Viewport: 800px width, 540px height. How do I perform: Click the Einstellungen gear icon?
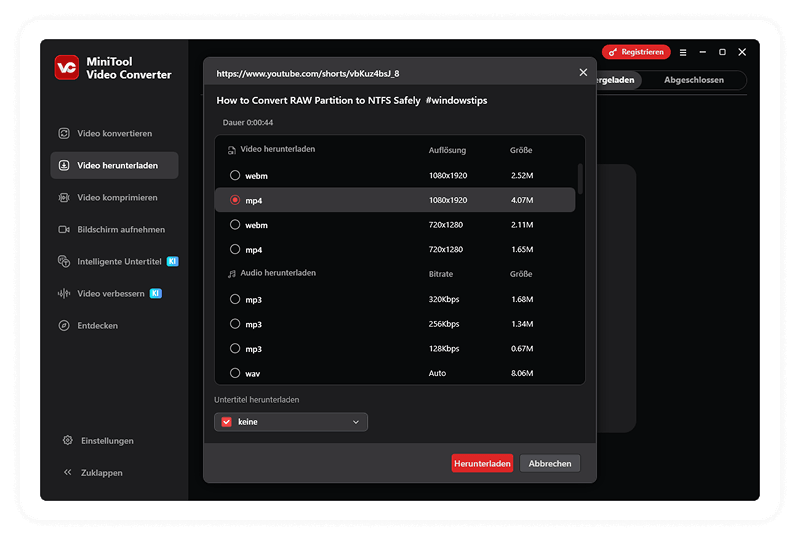[67, 440]
